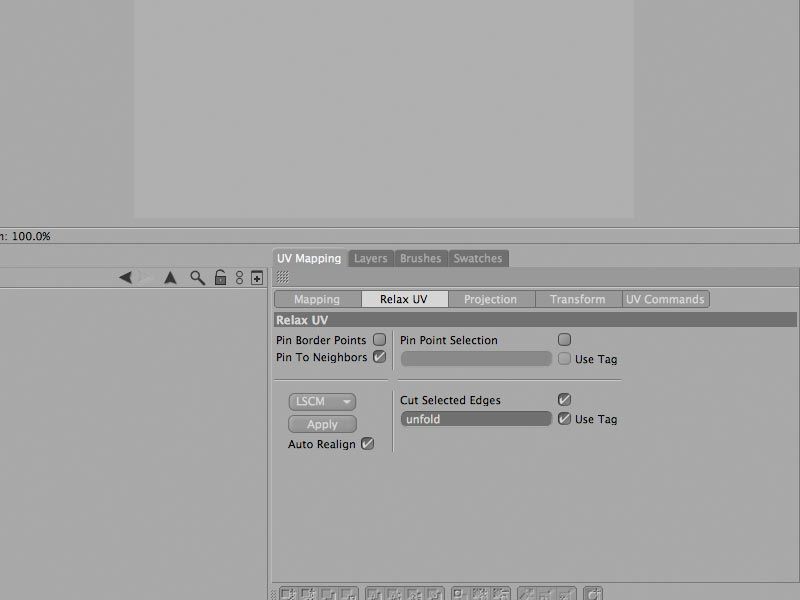This screenshot has width=800, height=600.
Task: Click the Swatches tab
Action: [x=478, y=258]
